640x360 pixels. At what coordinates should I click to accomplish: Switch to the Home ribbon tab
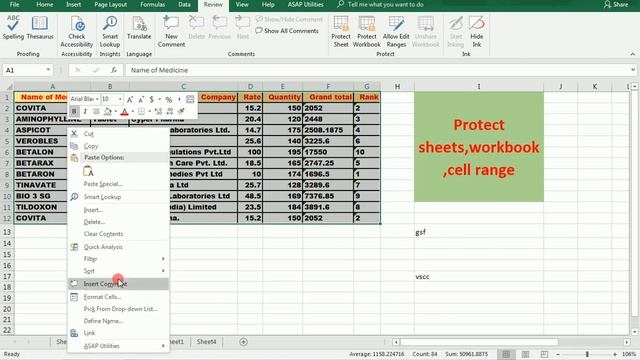(44, 4)
